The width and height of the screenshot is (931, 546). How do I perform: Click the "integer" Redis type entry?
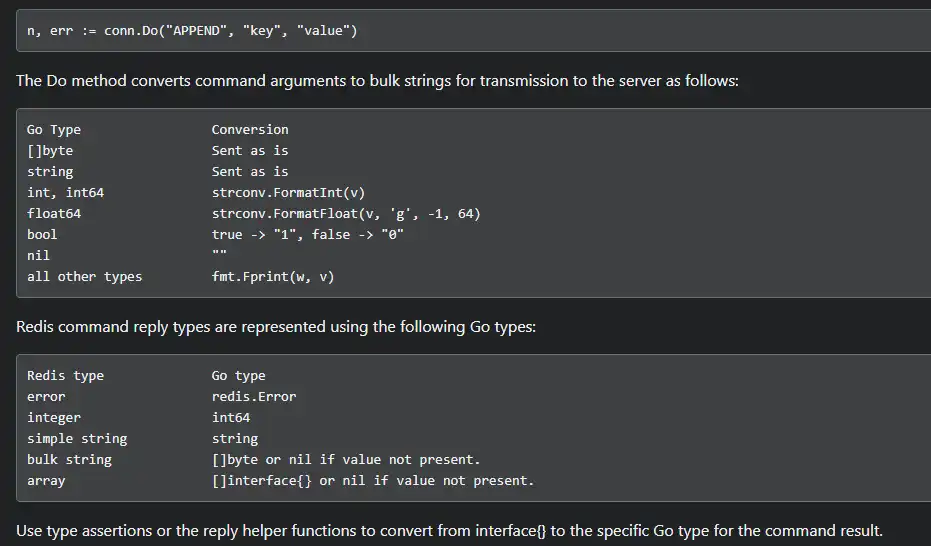(x=54, y=417)
